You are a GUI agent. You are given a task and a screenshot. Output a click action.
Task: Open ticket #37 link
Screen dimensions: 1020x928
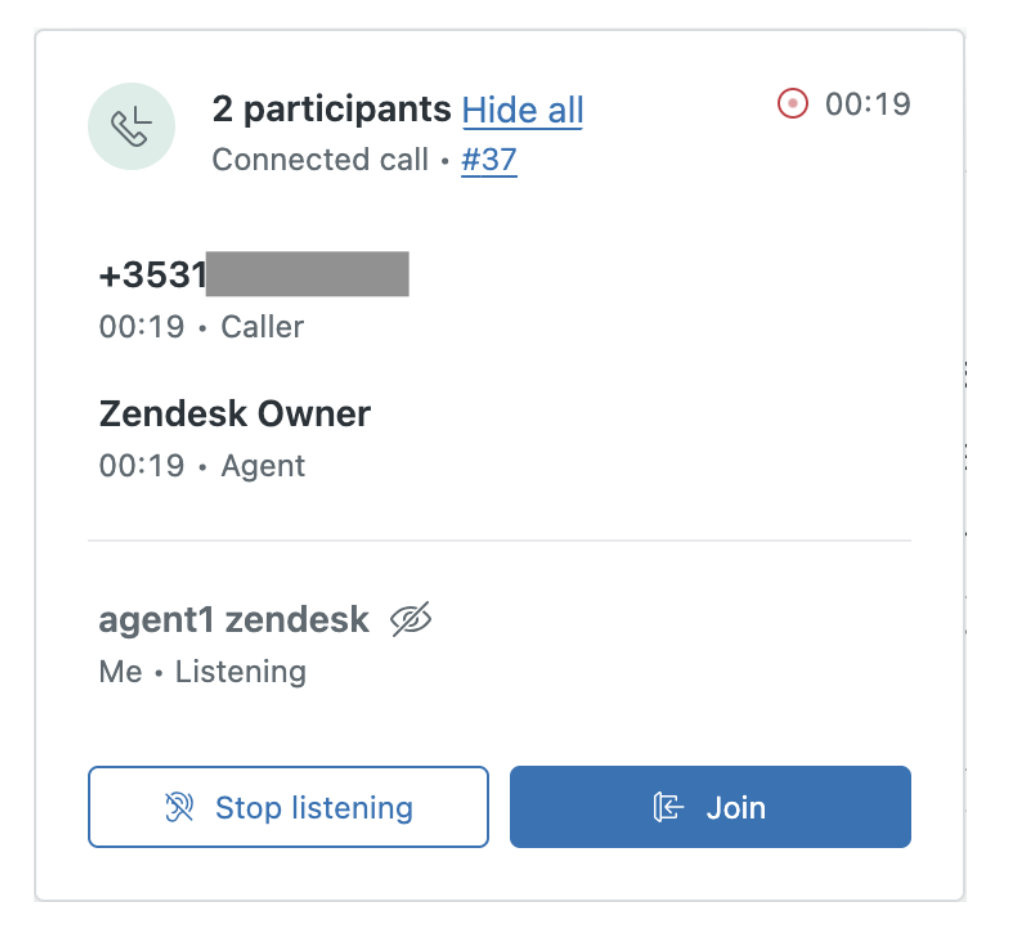pyautogui.click(x=489, y=160)
